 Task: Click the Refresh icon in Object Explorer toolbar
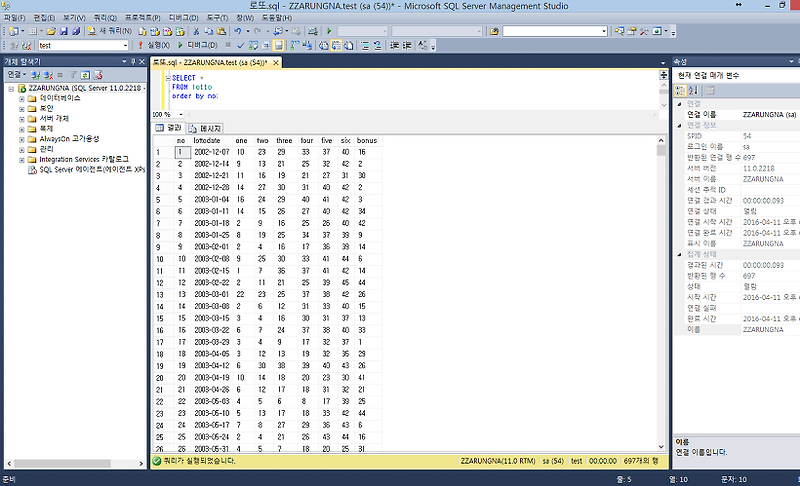(85, 75)
